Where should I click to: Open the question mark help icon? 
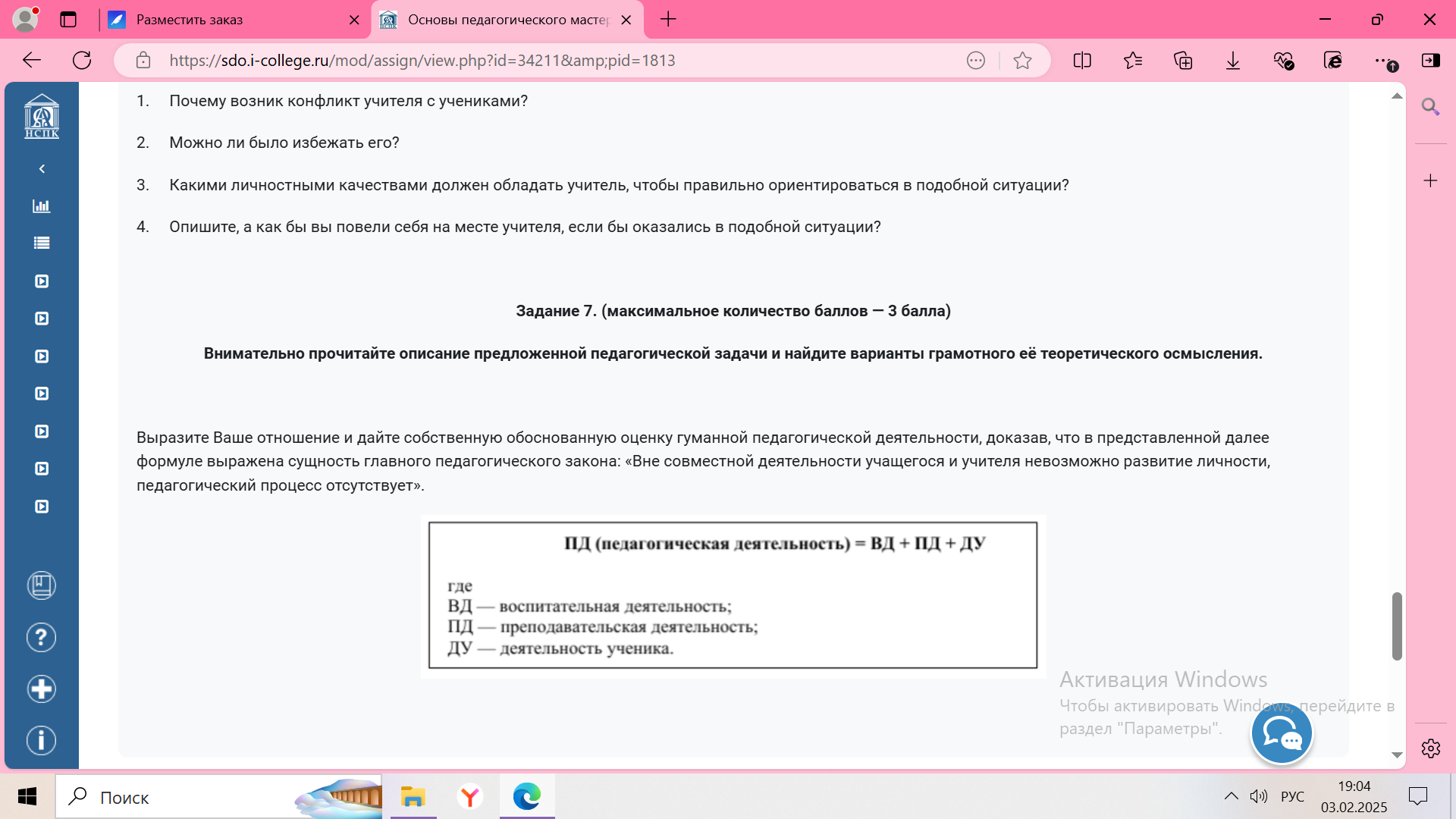[42, 638]
